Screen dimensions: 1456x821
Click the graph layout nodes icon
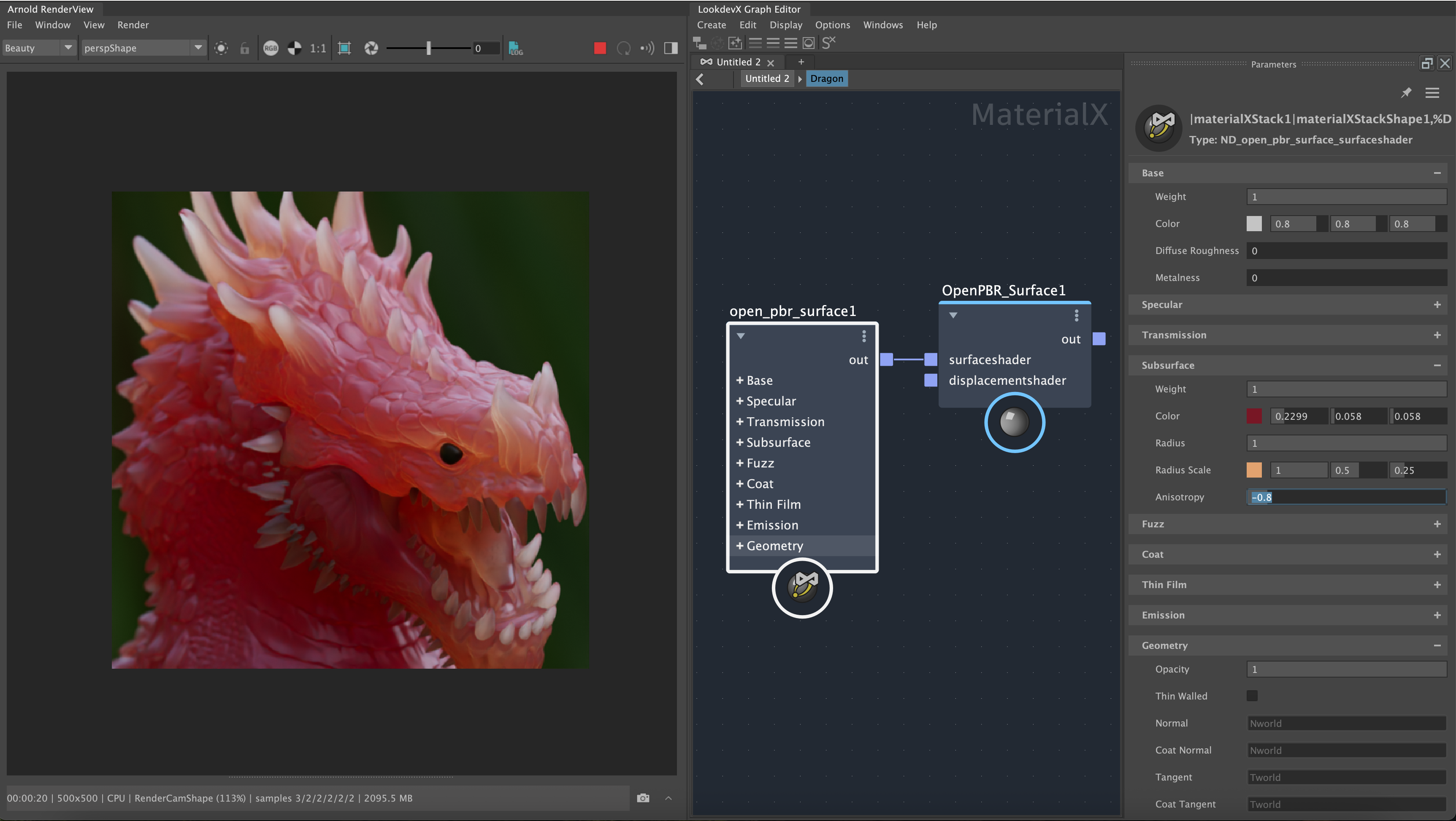700,43
